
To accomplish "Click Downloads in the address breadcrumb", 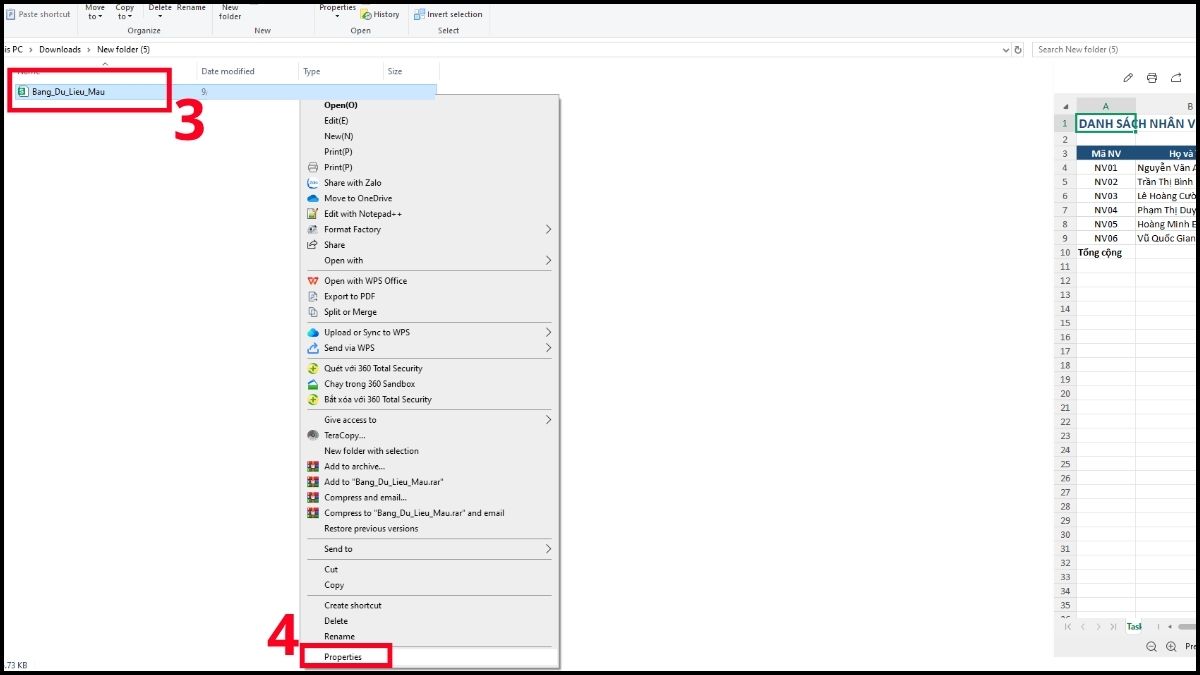I will tap(60, 49).
